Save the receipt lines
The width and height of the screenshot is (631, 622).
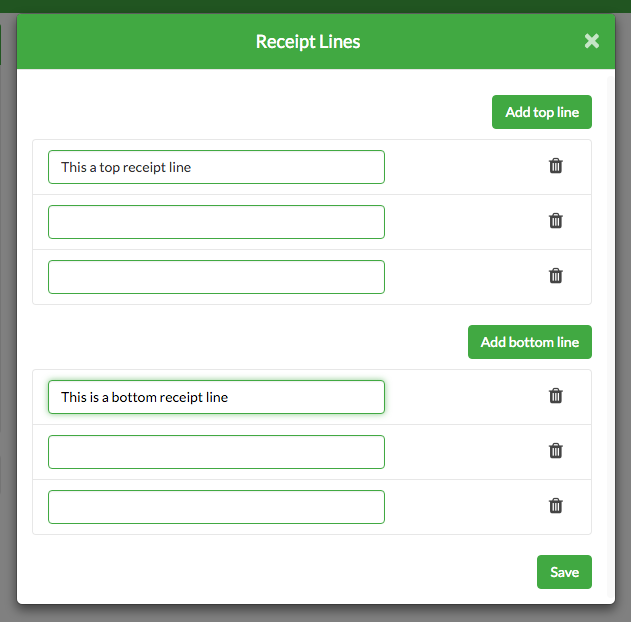[564, 572]
